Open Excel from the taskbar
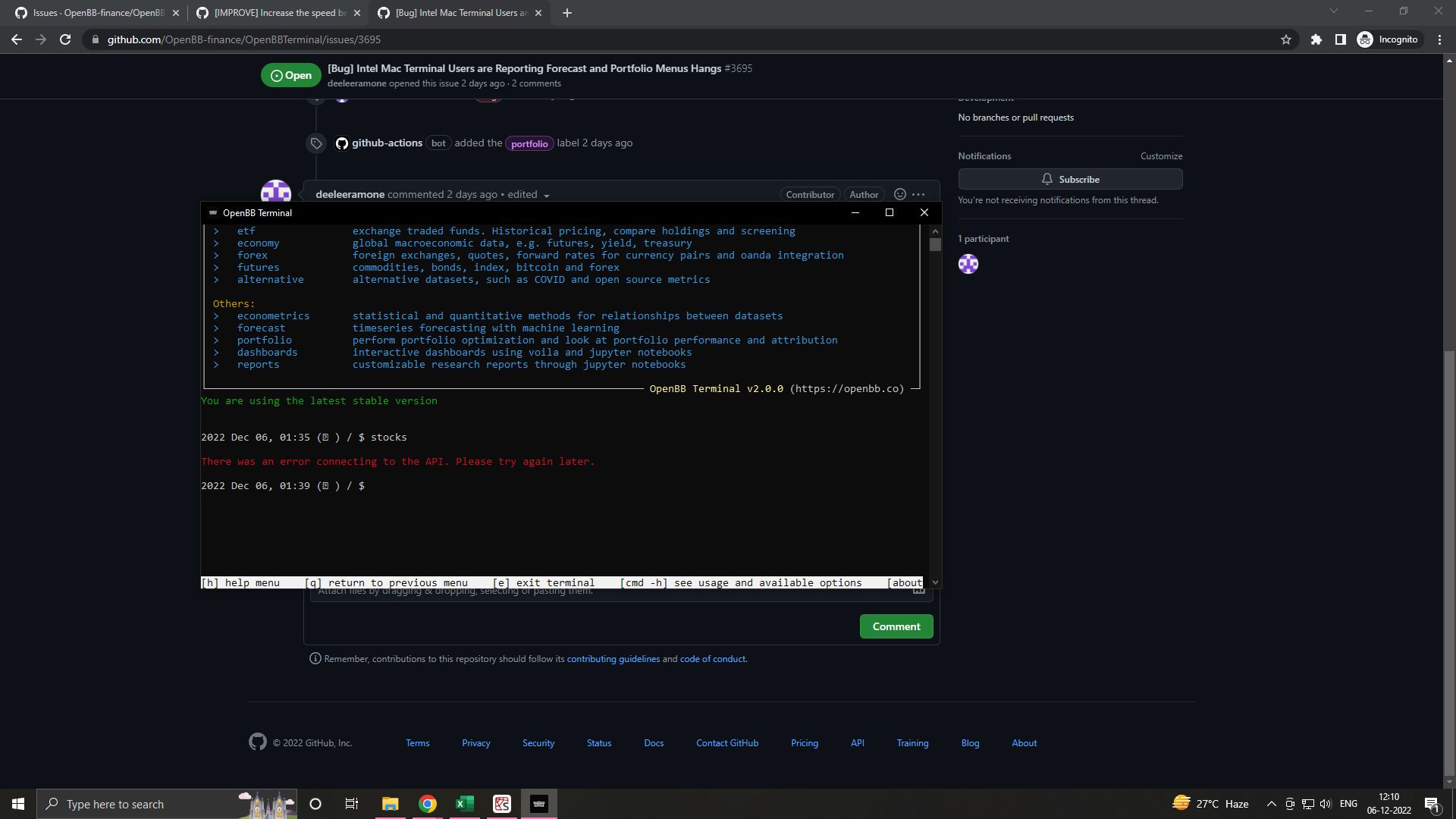 (x=465, y=803)
